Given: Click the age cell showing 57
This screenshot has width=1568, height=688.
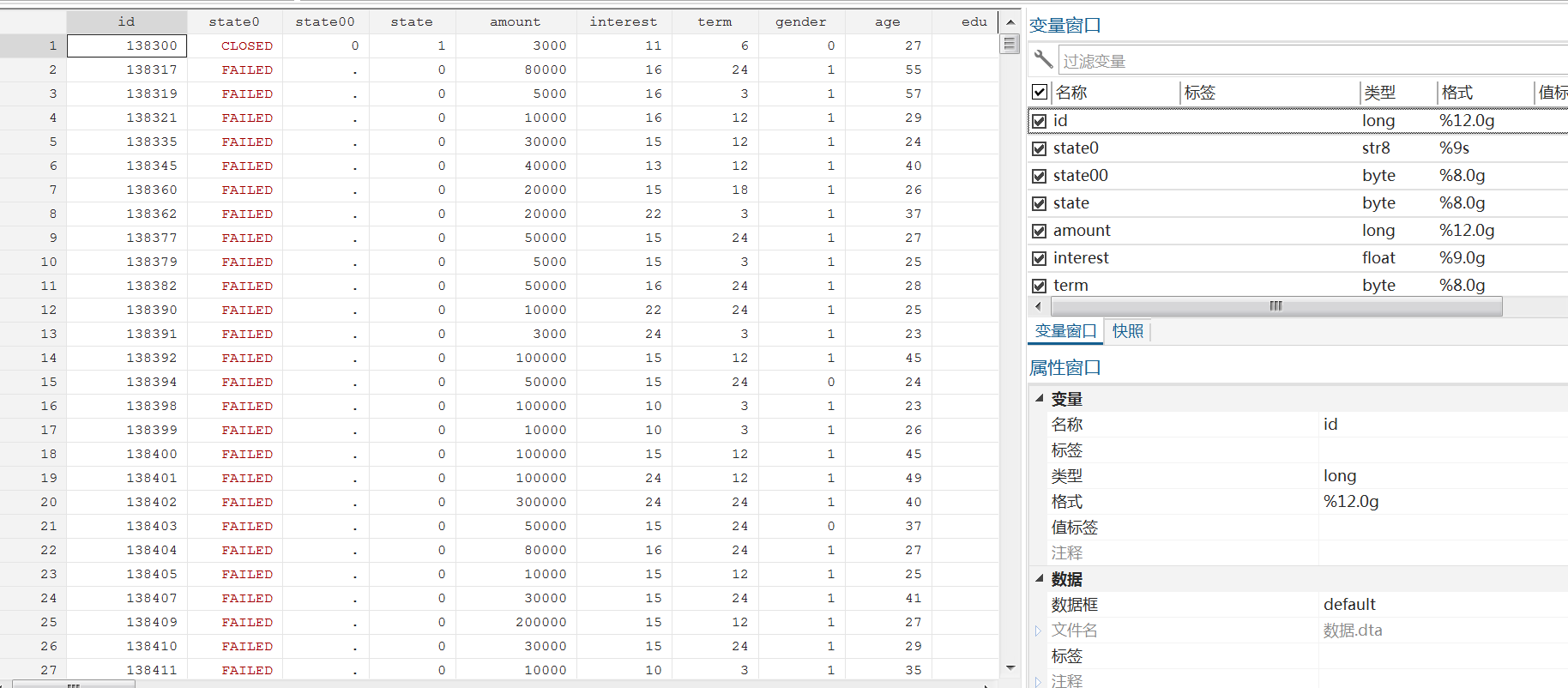Looking at the screenshot, I should tap(889, 94).
